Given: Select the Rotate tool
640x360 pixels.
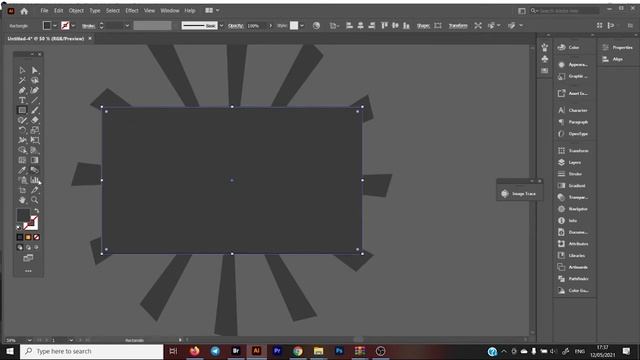Looking at the screenshot, I should [x=22, y=130].
